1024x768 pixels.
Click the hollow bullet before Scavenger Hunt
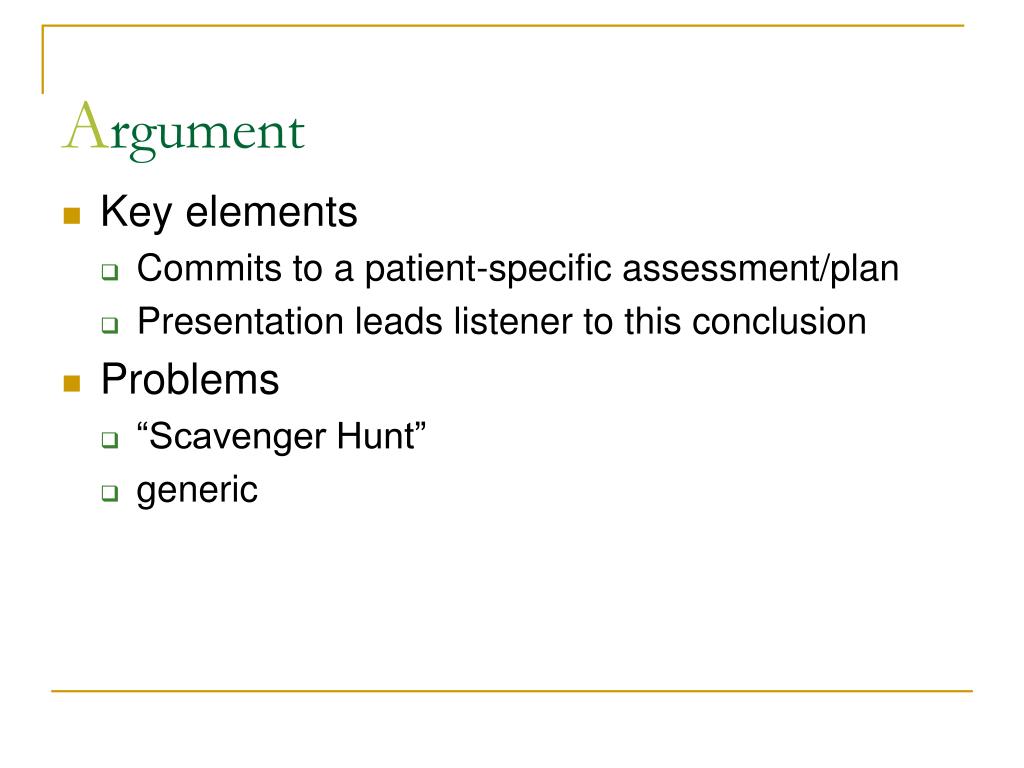click(110, 440)
